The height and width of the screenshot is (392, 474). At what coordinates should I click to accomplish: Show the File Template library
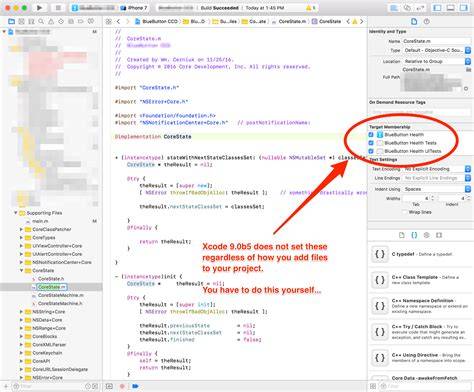click(402, 235)
